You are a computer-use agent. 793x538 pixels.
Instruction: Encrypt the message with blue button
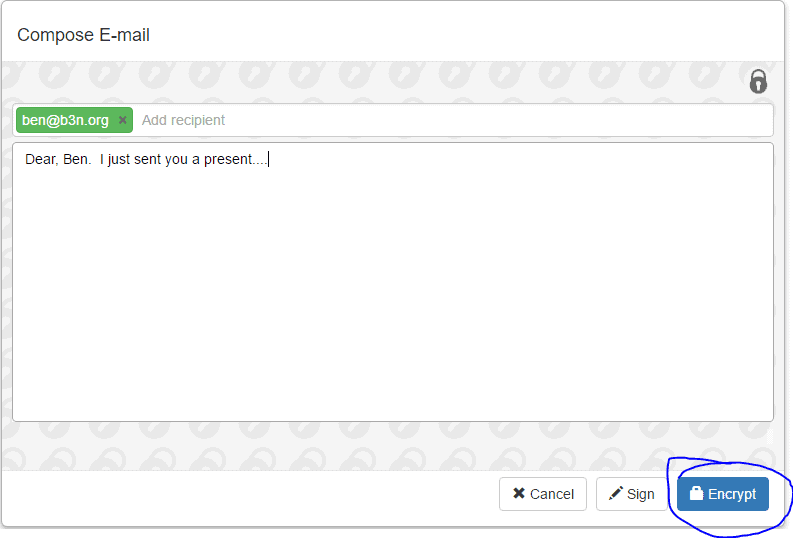[x=723, y=494]
